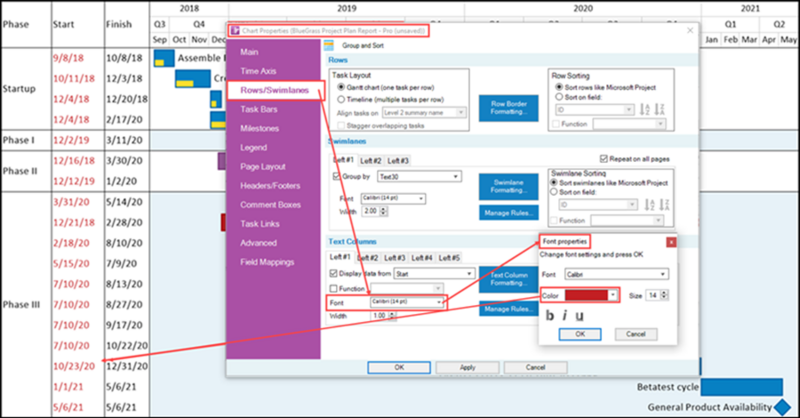Switch to Text Columns Left#5 tab

click(x=449, y=258)
